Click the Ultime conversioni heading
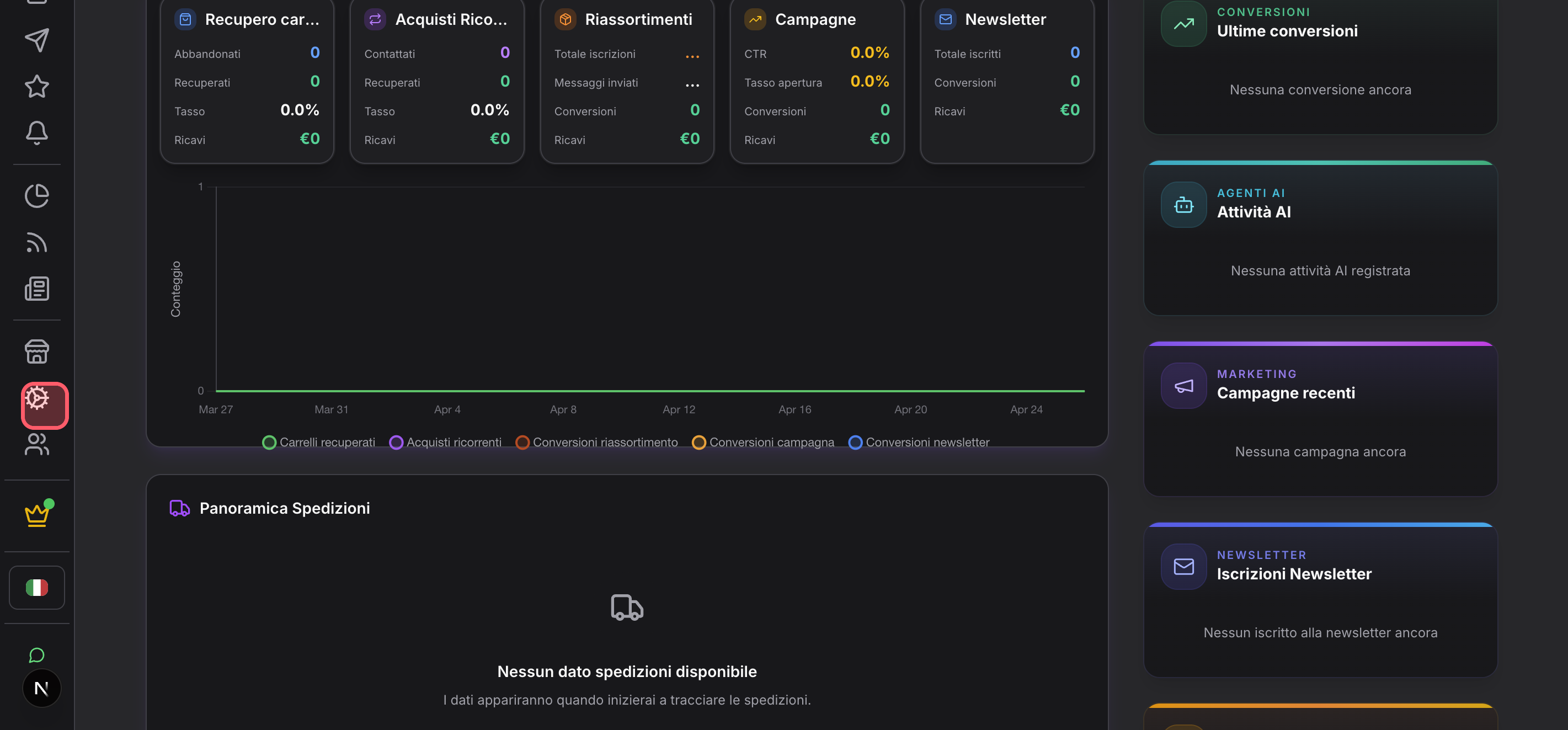 [x=1287, y=31]
